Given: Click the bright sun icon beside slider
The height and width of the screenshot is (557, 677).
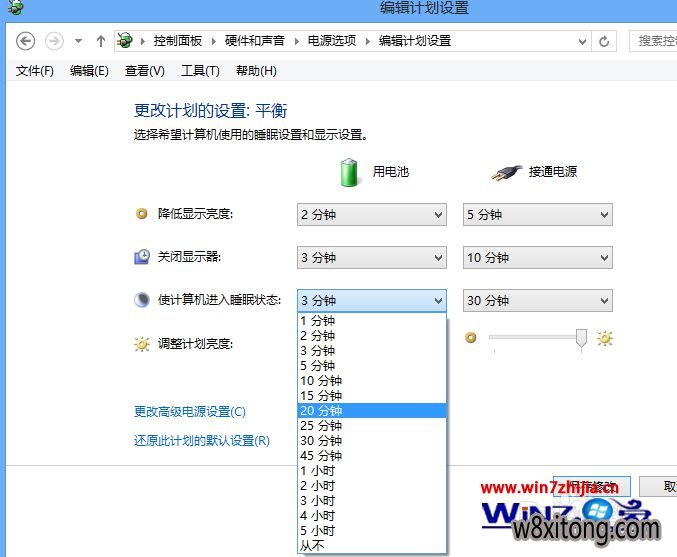Looking at the screenshot, I should [604, 339].
